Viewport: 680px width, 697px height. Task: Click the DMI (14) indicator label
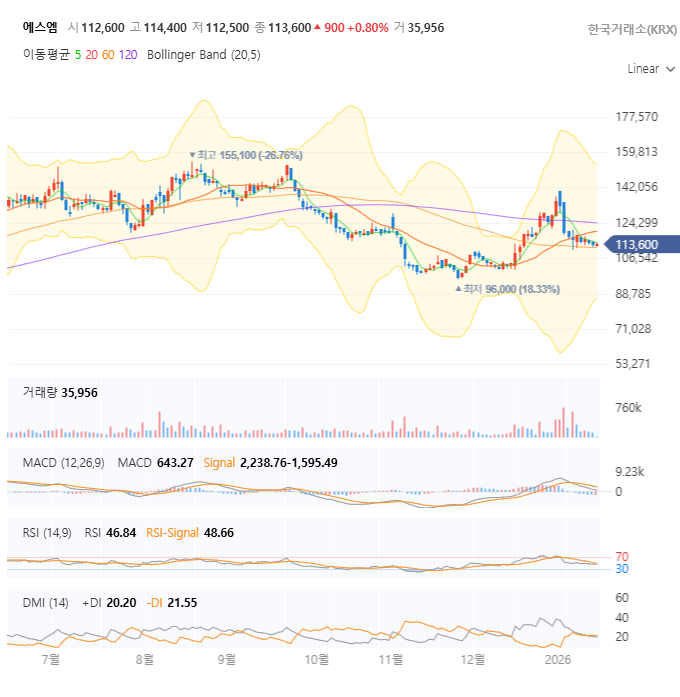pos(45,603)
